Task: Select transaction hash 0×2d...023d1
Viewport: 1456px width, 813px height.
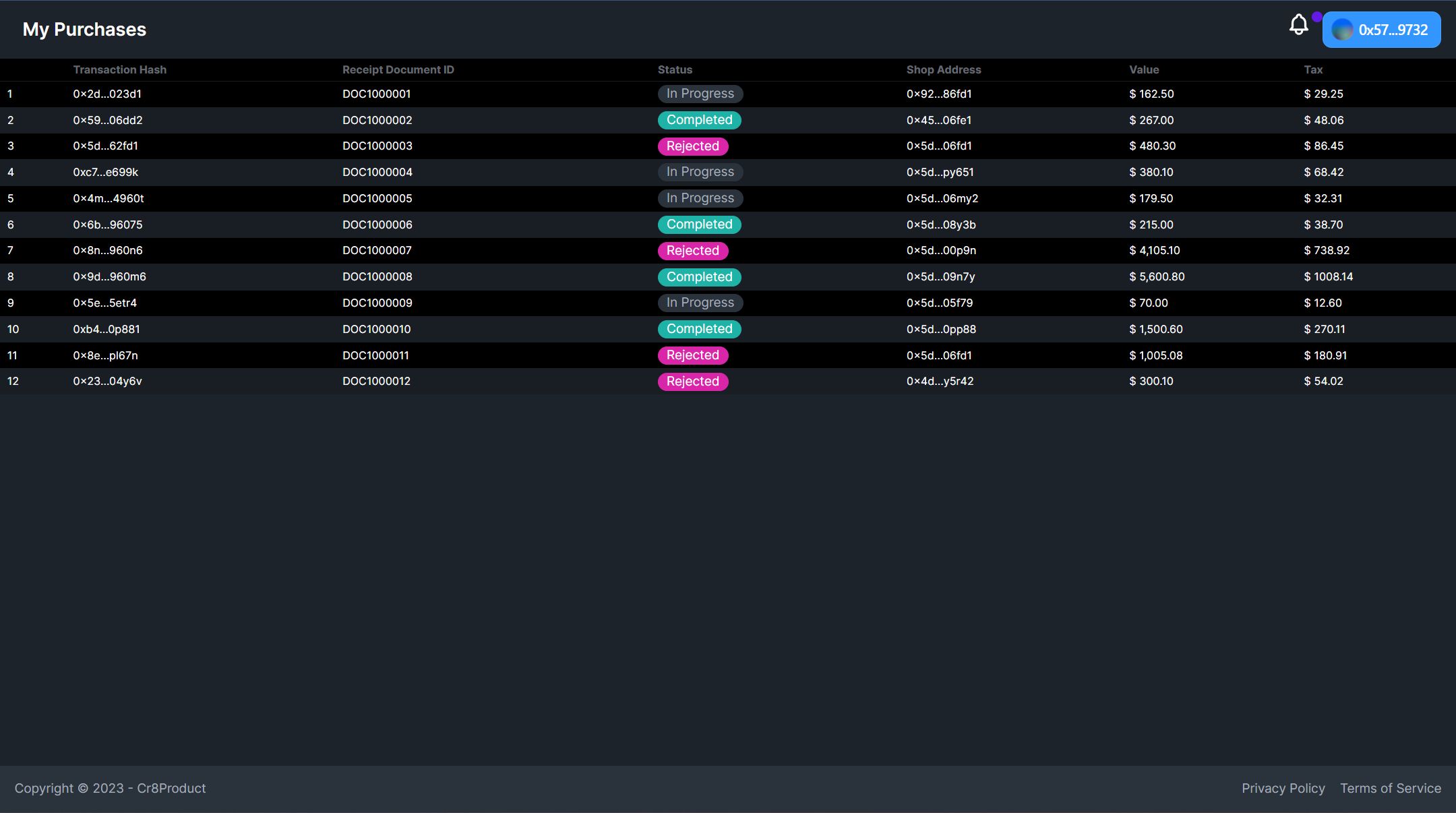Action: [107, 94]
